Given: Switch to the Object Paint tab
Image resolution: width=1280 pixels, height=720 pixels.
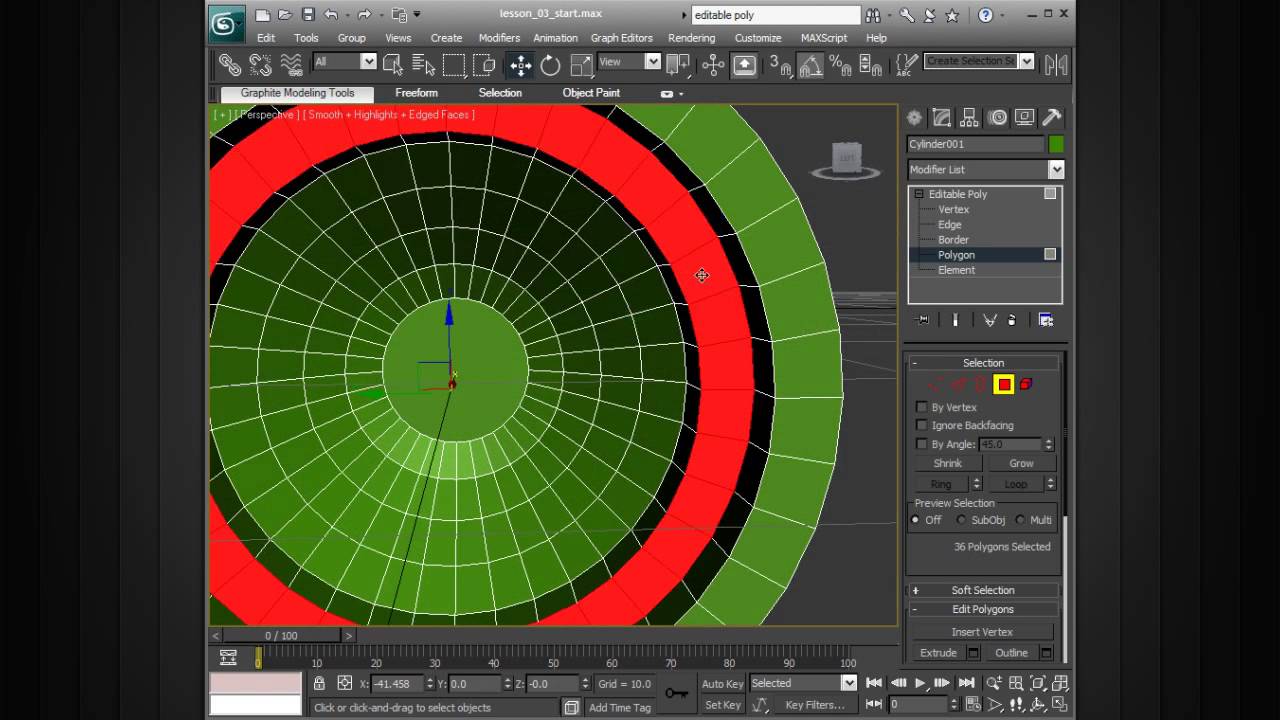Looking at the screenshot, I should pyautogui.click(x=591, y=93).
